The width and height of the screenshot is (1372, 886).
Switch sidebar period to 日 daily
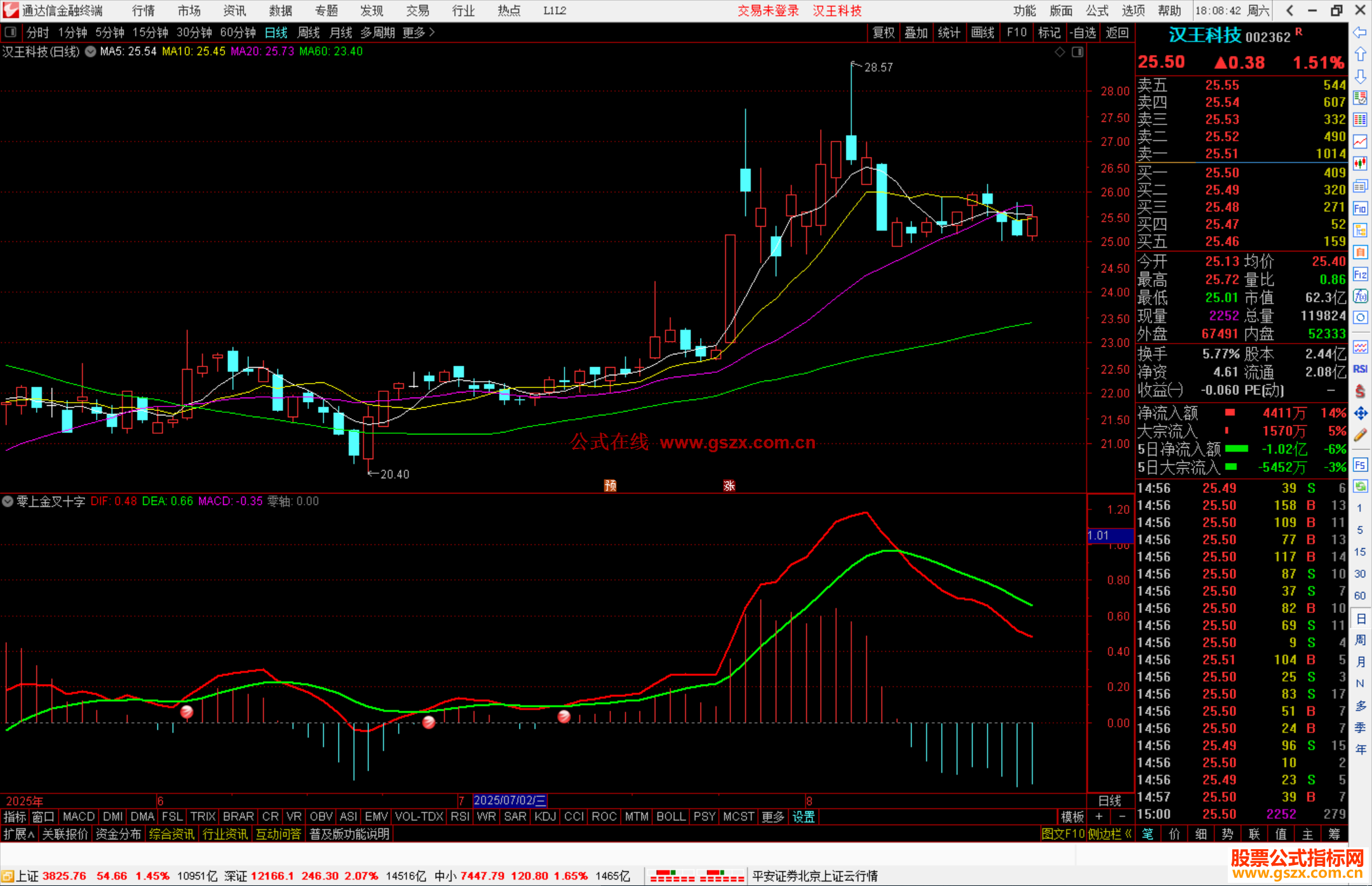[x=1361, y=618]
